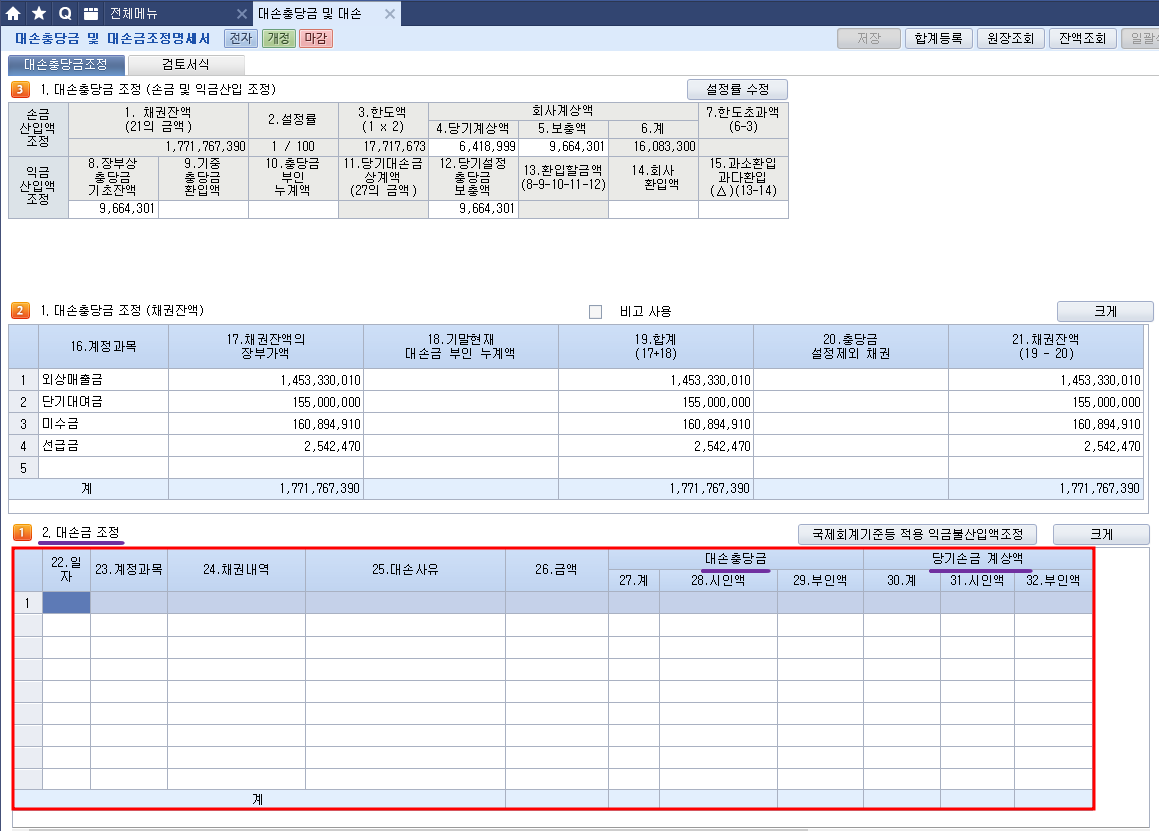Click the orange 2 section badge
Image resolution: width=1159 pixels, height=831 pixels.
click(x=20, y=311)
